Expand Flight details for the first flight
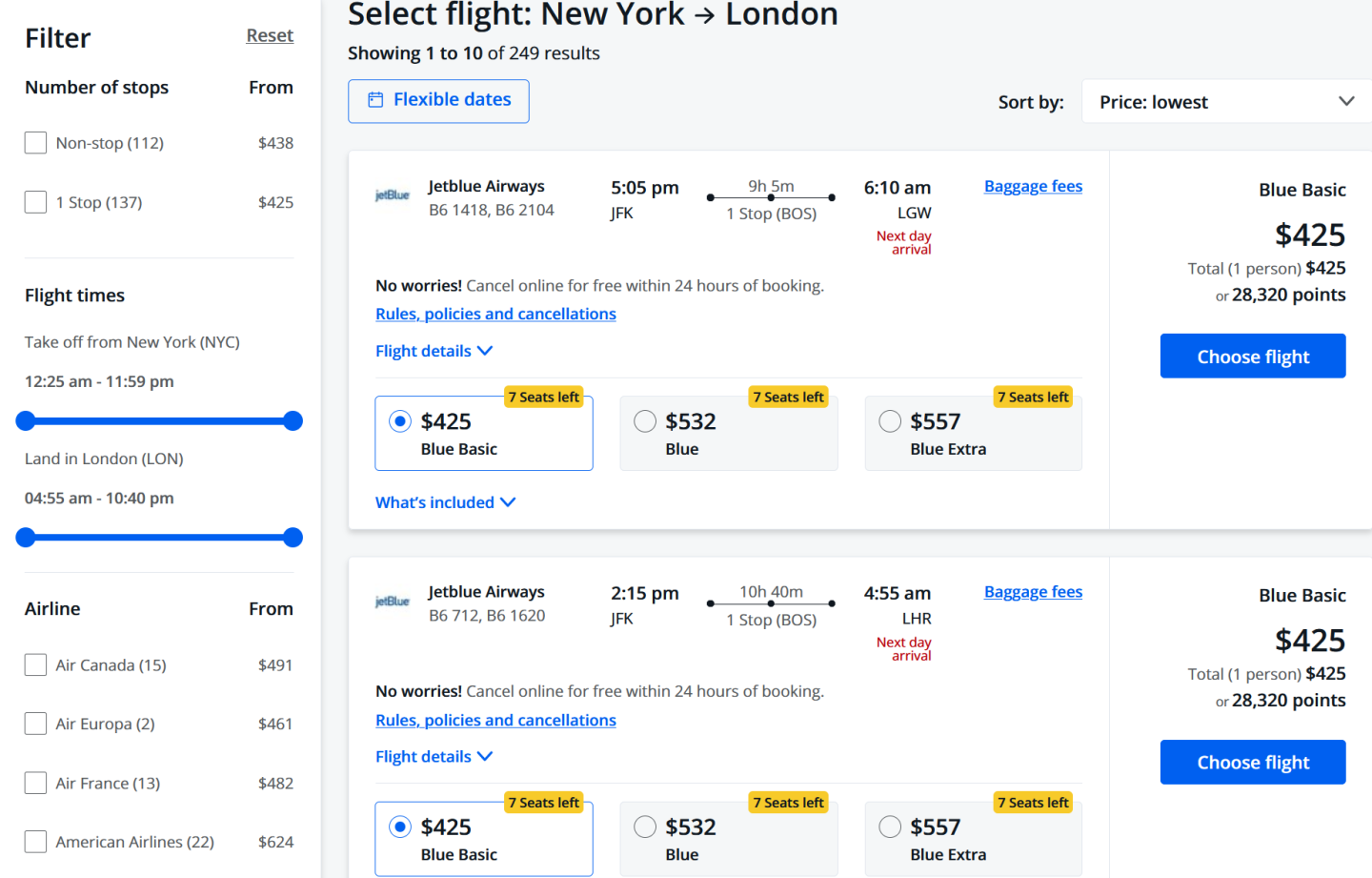1372x878 pixels. pyautogui.click(x=434, y=351)
